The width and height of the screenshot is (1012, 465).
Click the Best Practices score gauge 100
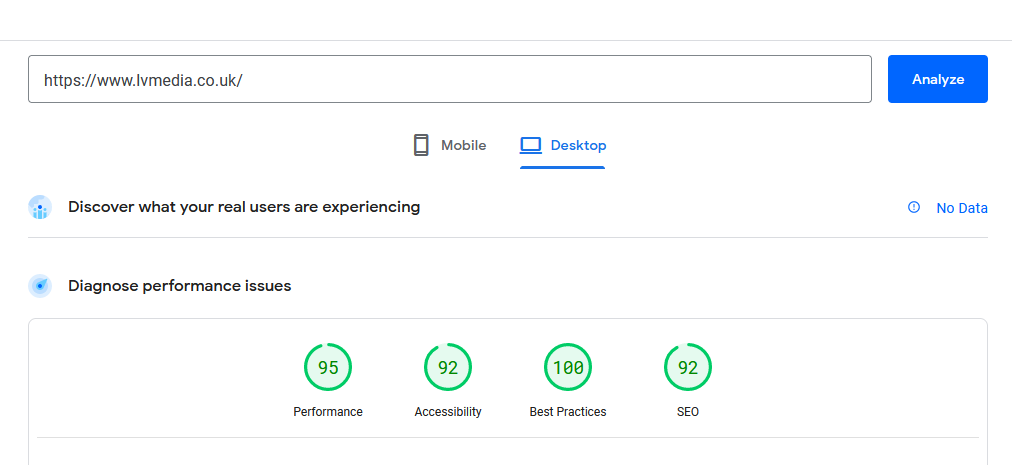click(568, 367)
